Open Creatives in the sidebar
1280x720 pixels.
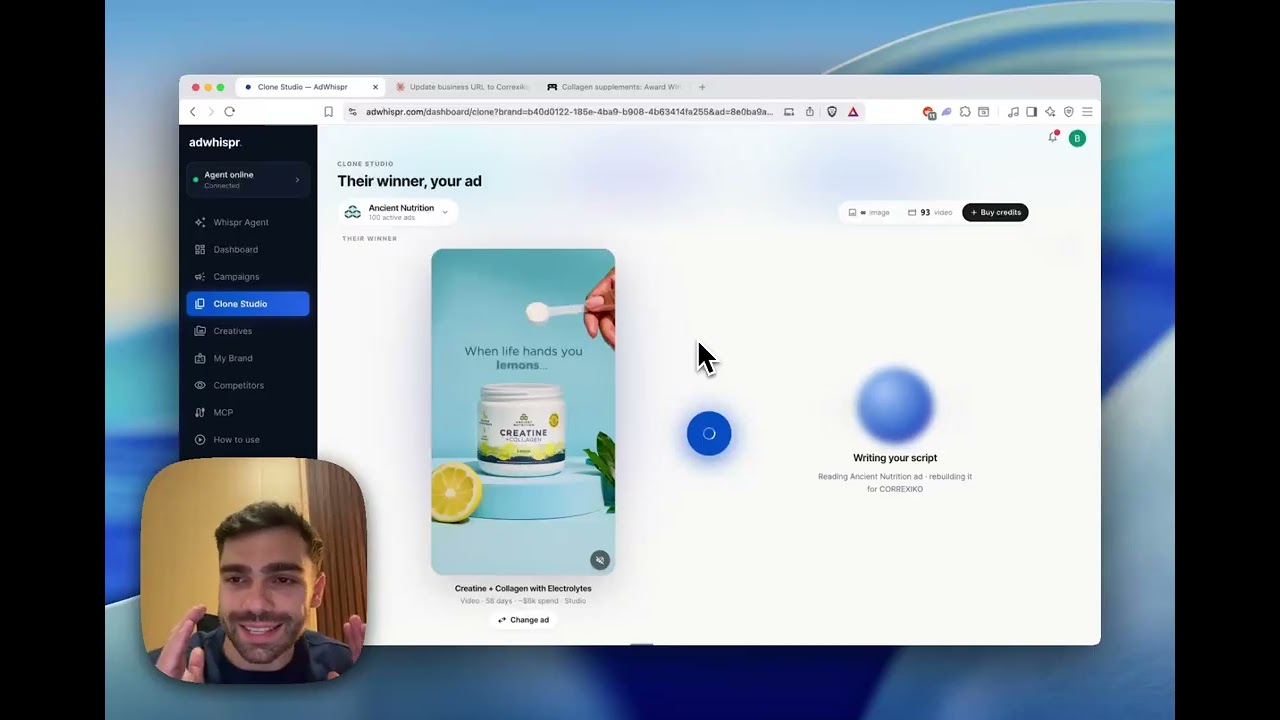[x=248, y=331]
